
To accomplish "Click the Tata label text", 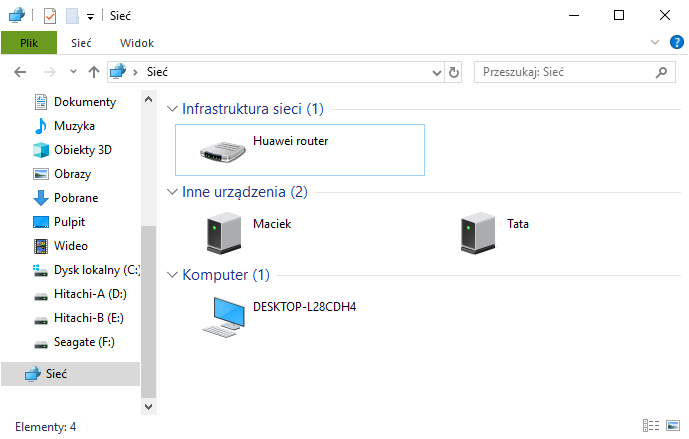I will pyautogui.click(x=518, y=224).
